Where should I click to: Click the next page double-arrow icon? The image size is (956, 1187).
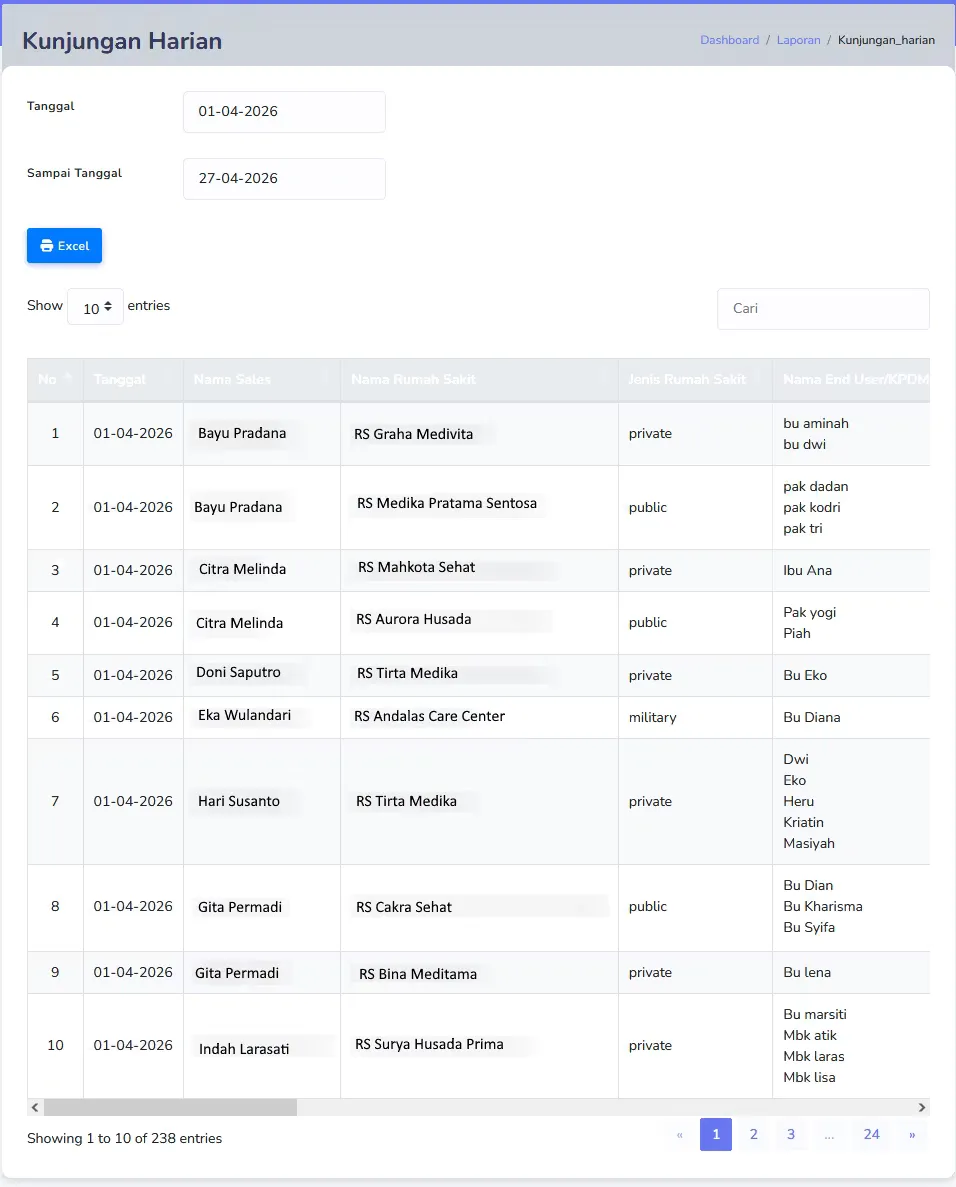912,1134
